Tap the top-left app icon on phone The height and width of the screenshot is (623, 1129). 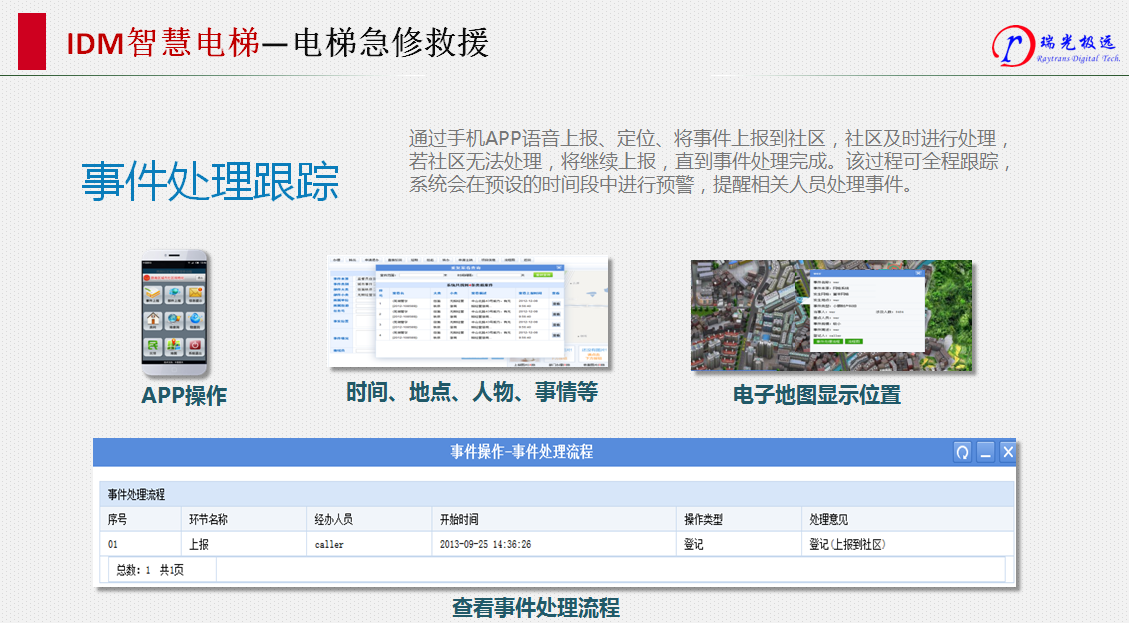click(x=152, y=294)
